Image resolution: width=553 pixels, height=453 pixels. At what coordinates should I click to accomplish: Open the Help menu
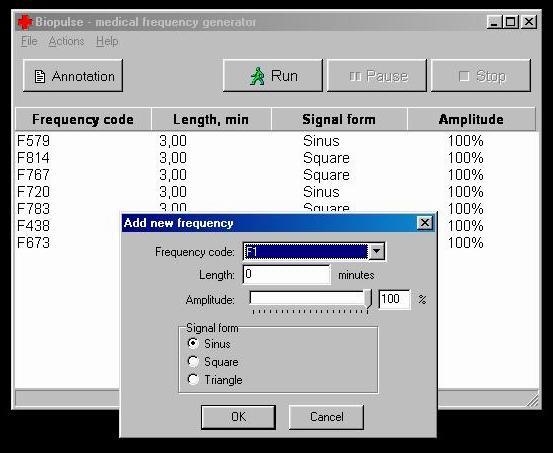pos(107,41)
